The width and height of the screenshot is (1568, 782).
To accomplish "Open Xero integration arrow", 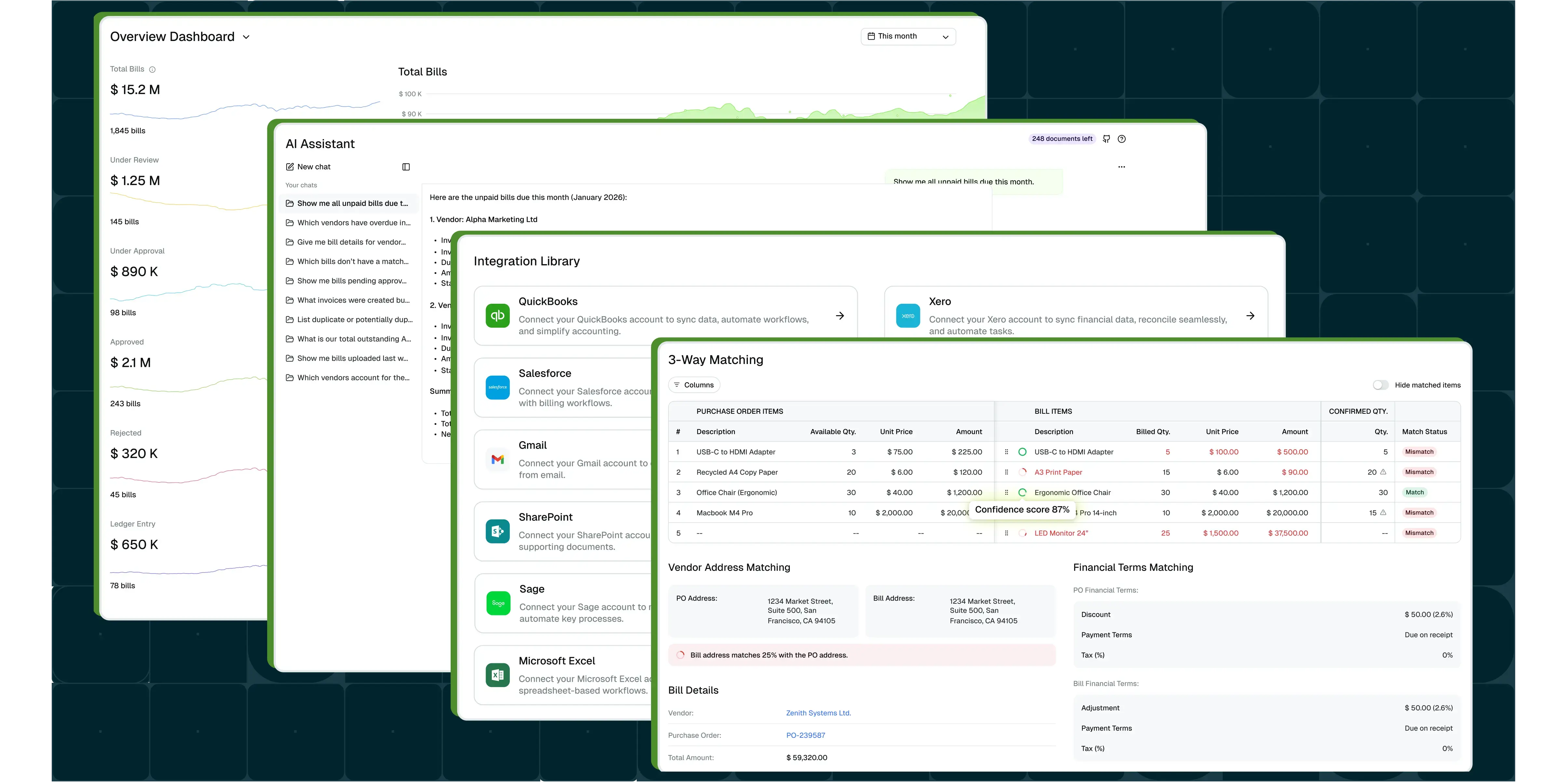I will [x=1250, y=316].
